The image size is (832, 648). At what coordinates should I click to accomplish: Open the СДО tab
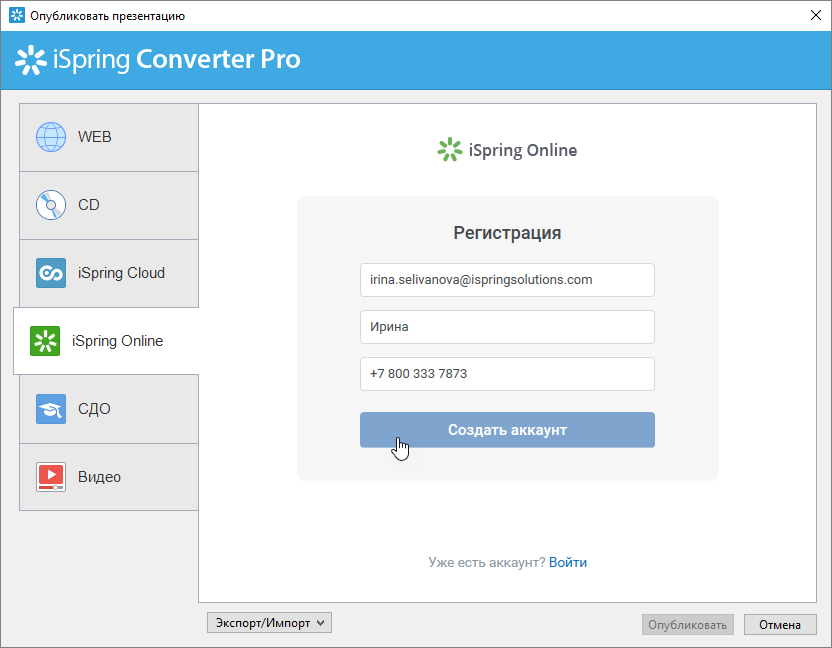point(109,409)
